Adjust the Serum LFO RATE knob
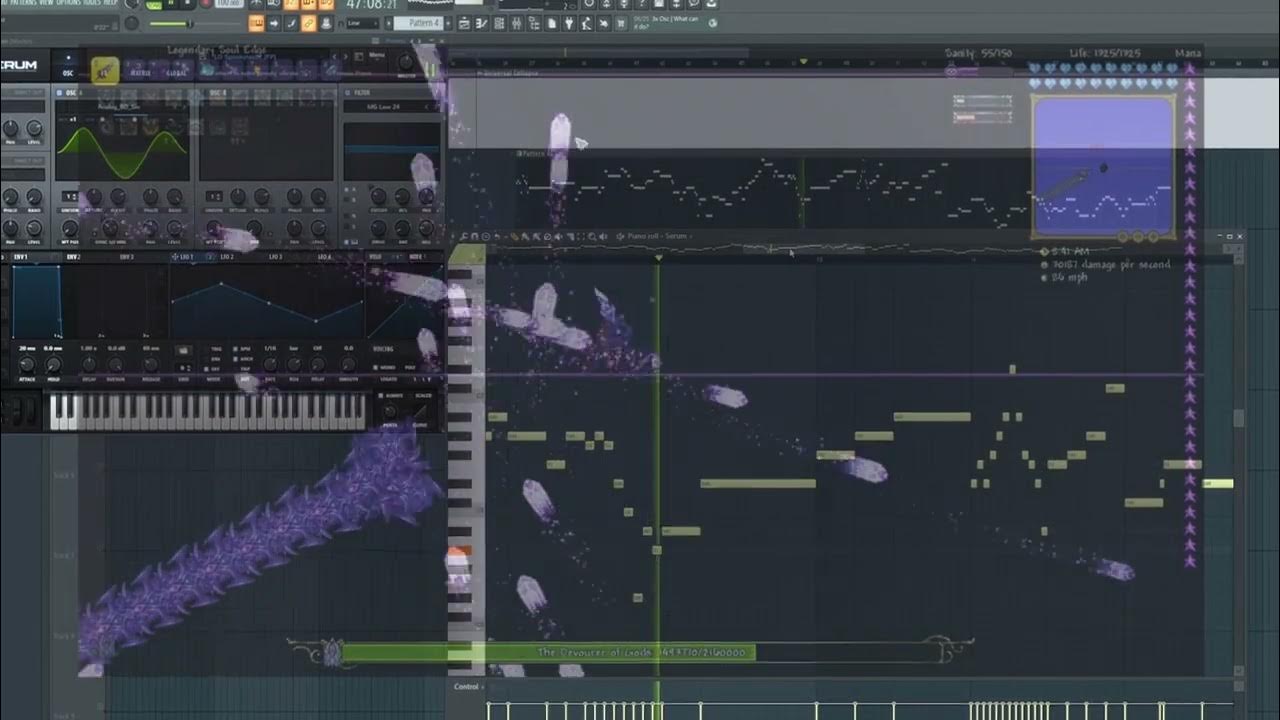This screenshot has width=1280, height=720. pos(270,364)
